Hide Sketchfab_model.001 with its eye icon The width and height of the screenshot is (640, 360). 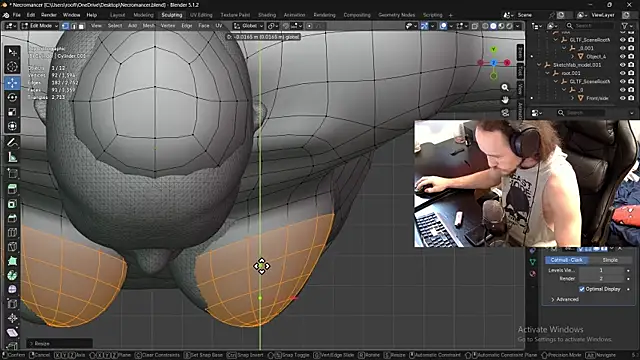coord(622,65)
